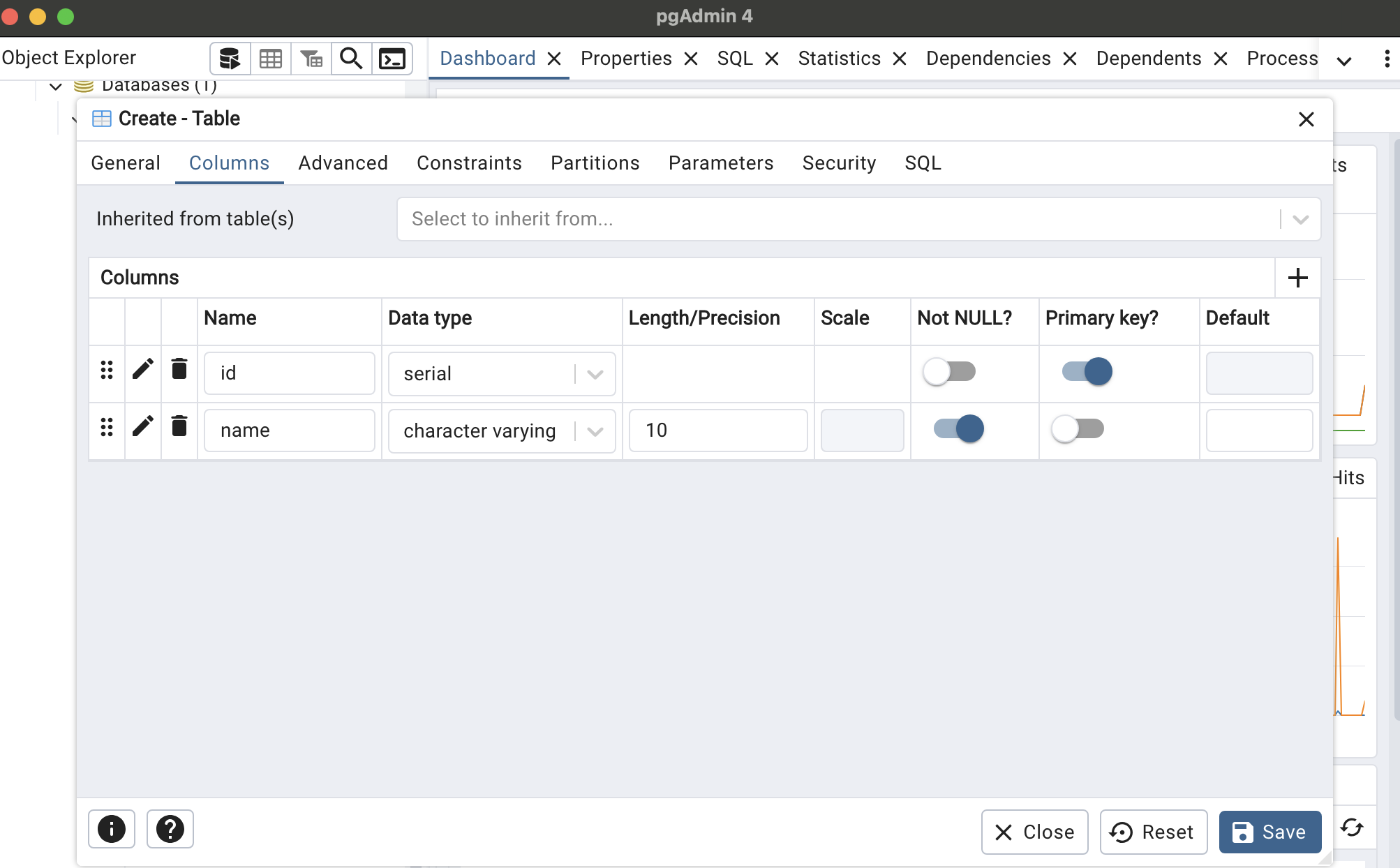Edit the id row with pencil icon

[143, 370]
